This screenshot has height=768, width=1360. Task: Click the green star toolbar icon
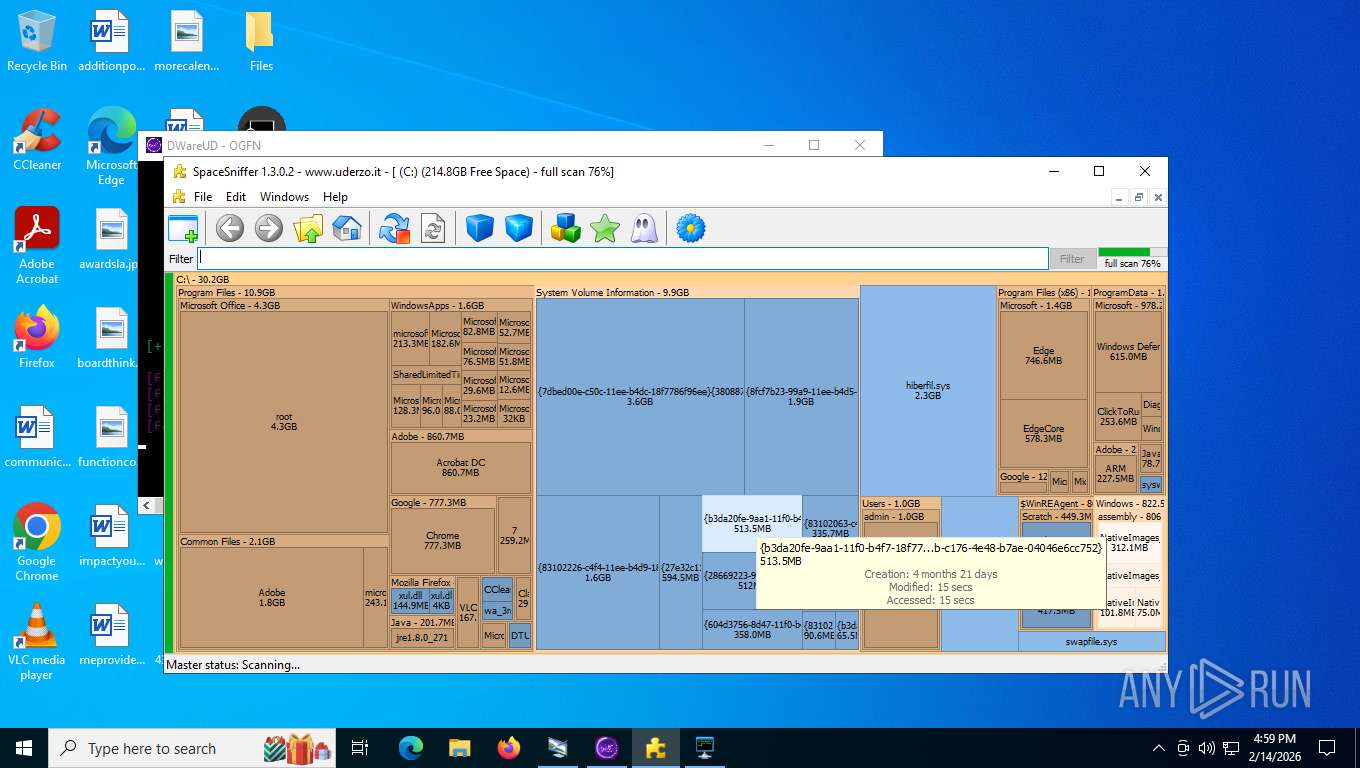pyautogui.click(x=605, y=228)
